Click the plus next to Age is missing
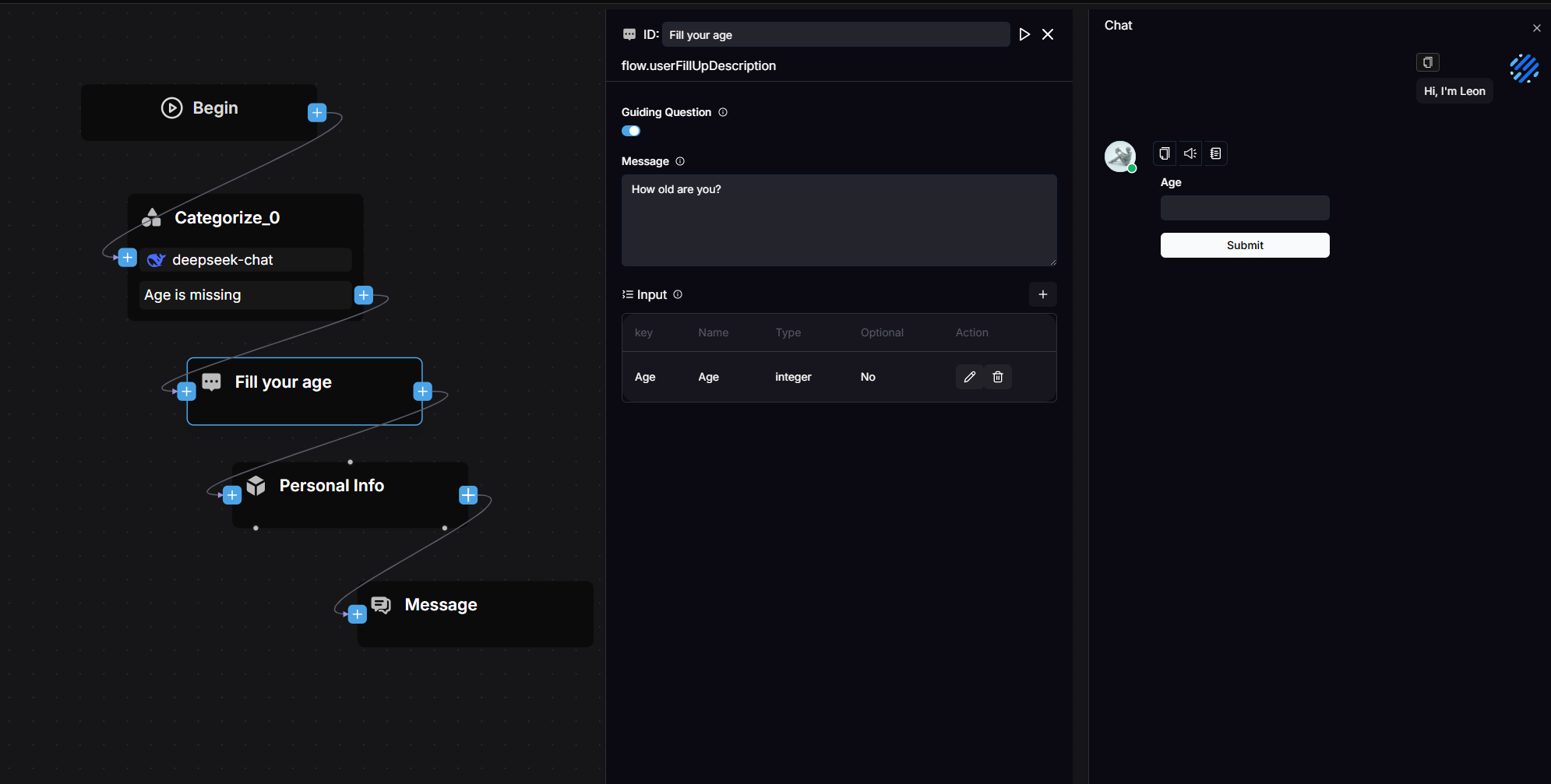 (363, 295)
